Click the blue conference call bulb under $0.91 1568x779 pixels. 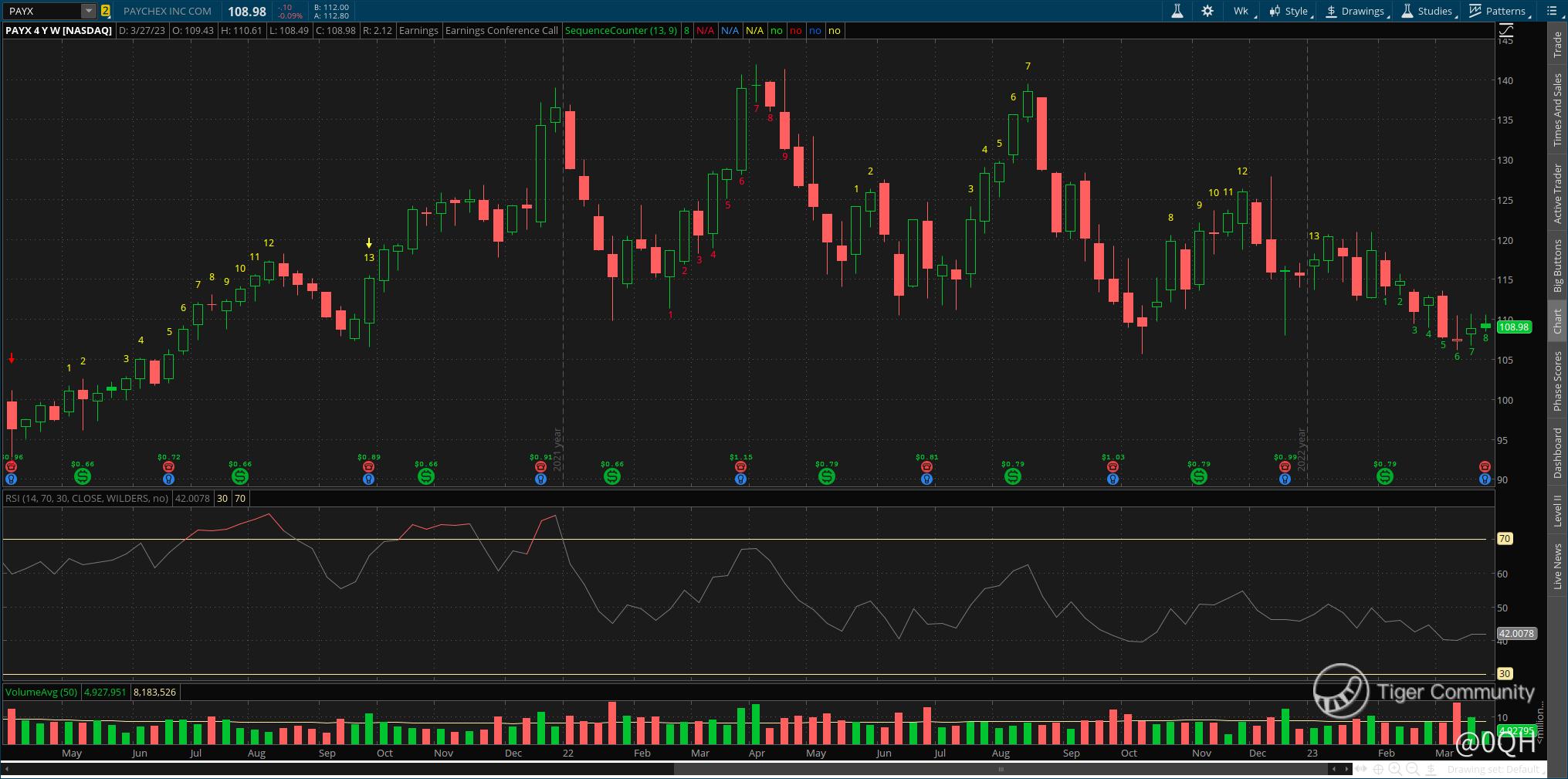(540, 479)
